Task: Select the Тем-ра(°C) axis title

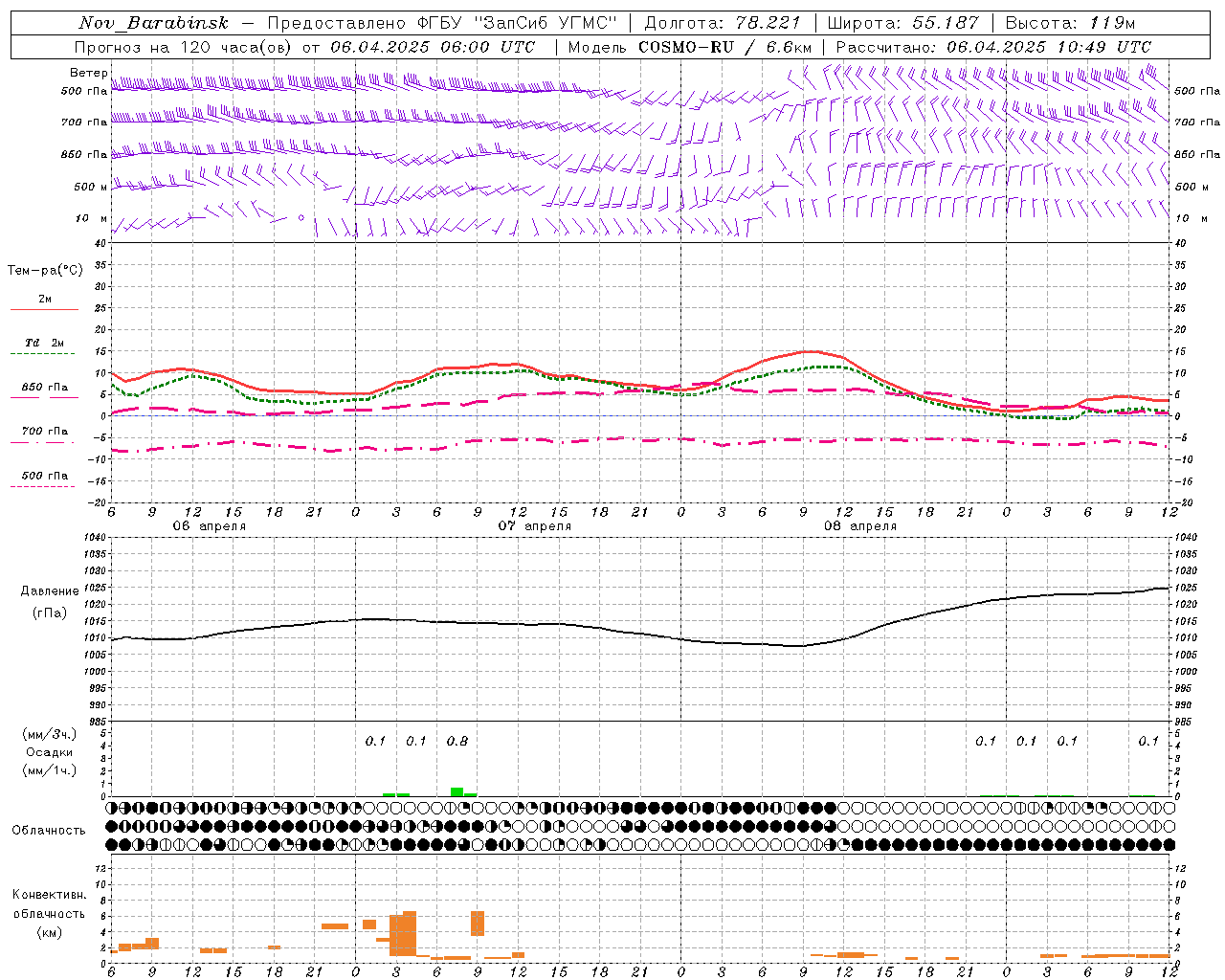Action: [45, 271]
